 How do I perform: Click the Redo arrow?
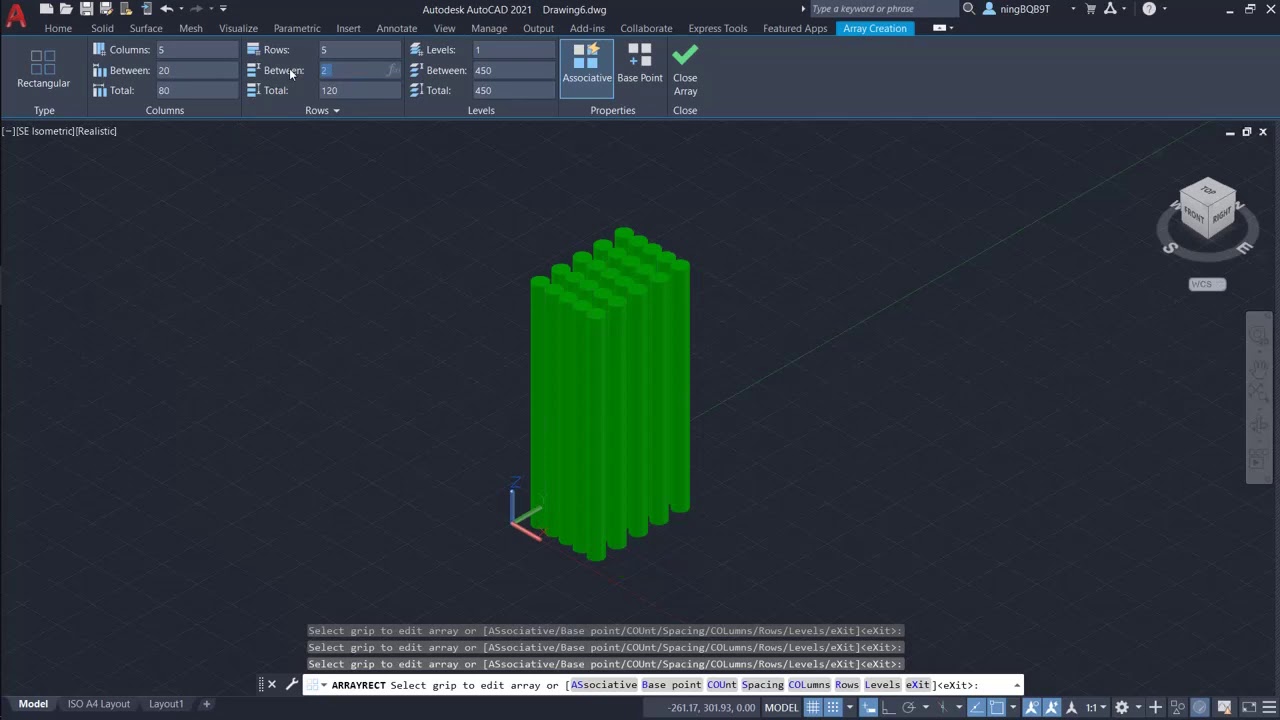[x=196, y=9]
